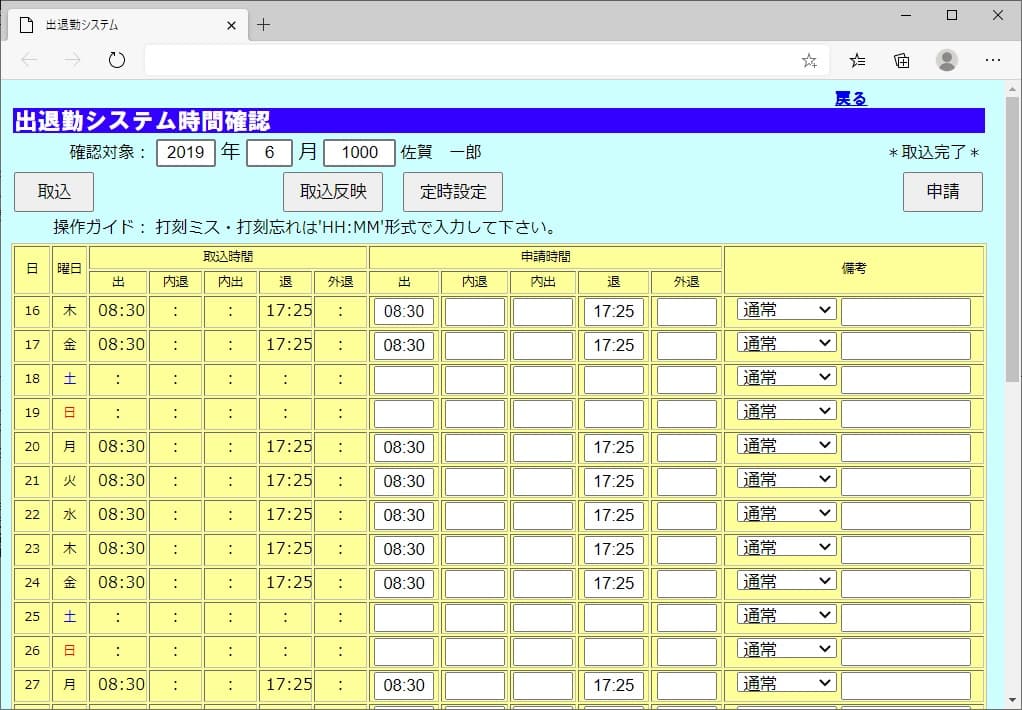Open the browser settings ellipsis menu

pyautogui.click(x=993, y=61)
